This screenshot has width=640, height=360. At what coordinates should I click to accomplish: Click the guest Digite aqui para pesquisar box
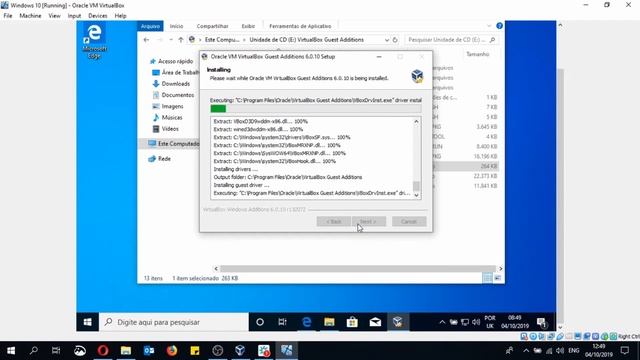174,322
